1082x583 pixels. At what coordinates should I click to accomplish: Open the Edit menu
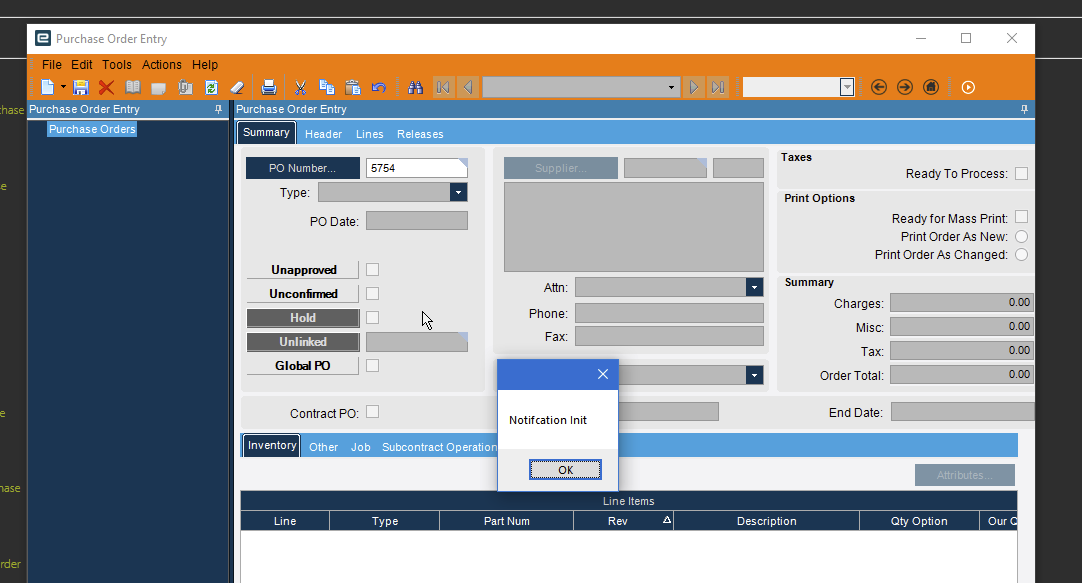click(x=81, y=65)
